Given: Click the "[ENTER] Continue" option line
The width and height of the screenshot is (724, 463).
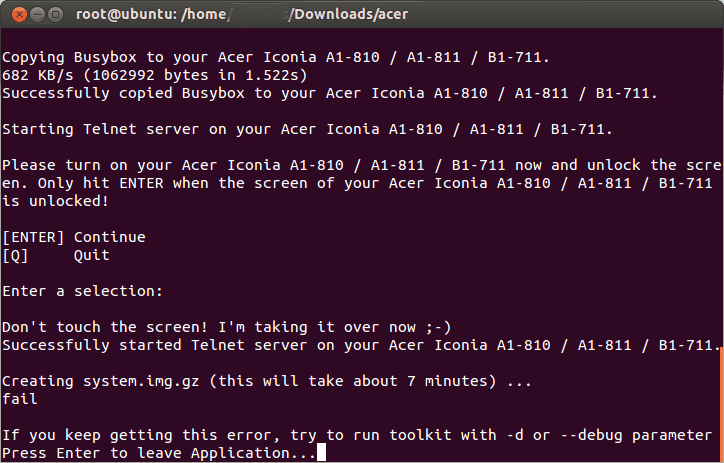Looking at the screenshot, I should click(74, 237).
